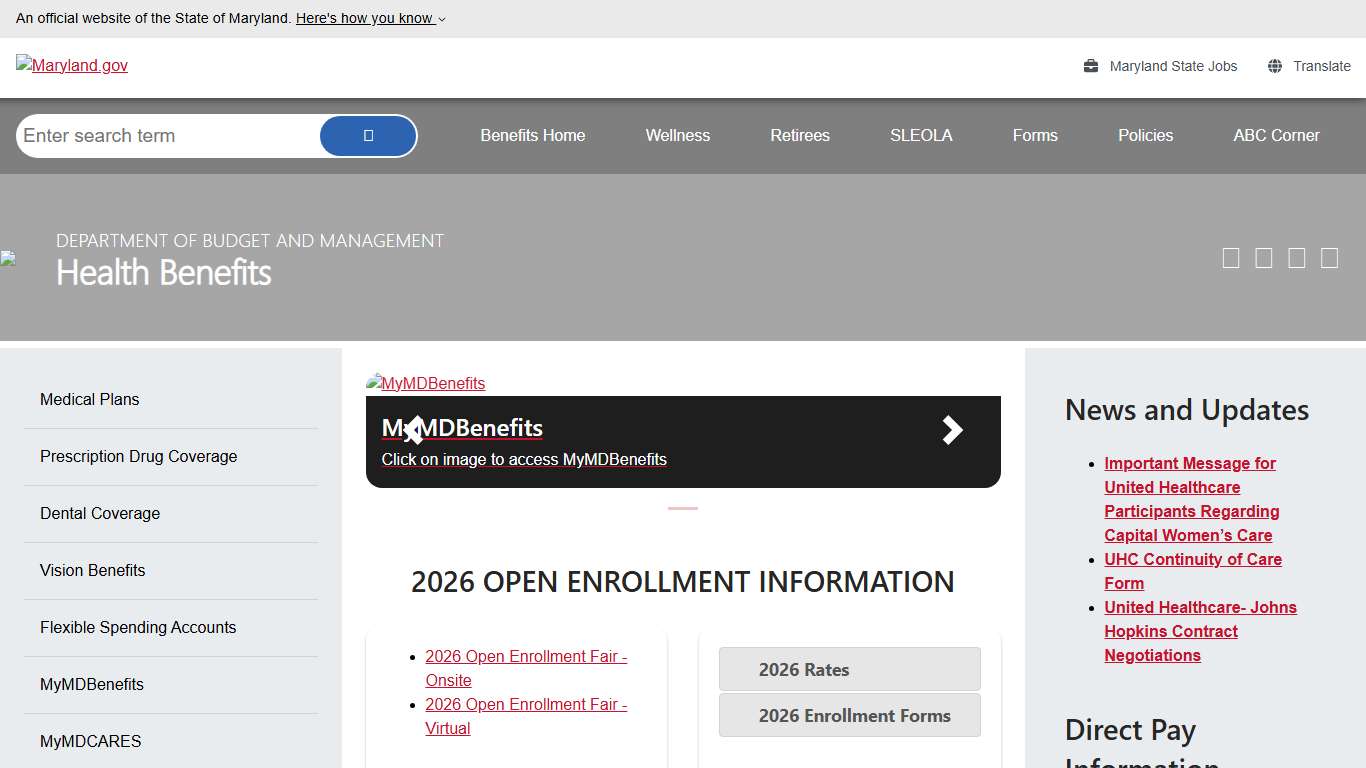The height and width of the screenshot is (768, 1366).
Task: Click the leftmost social icon in the Health Benefits banner
Action: (x=1231, y=258)
